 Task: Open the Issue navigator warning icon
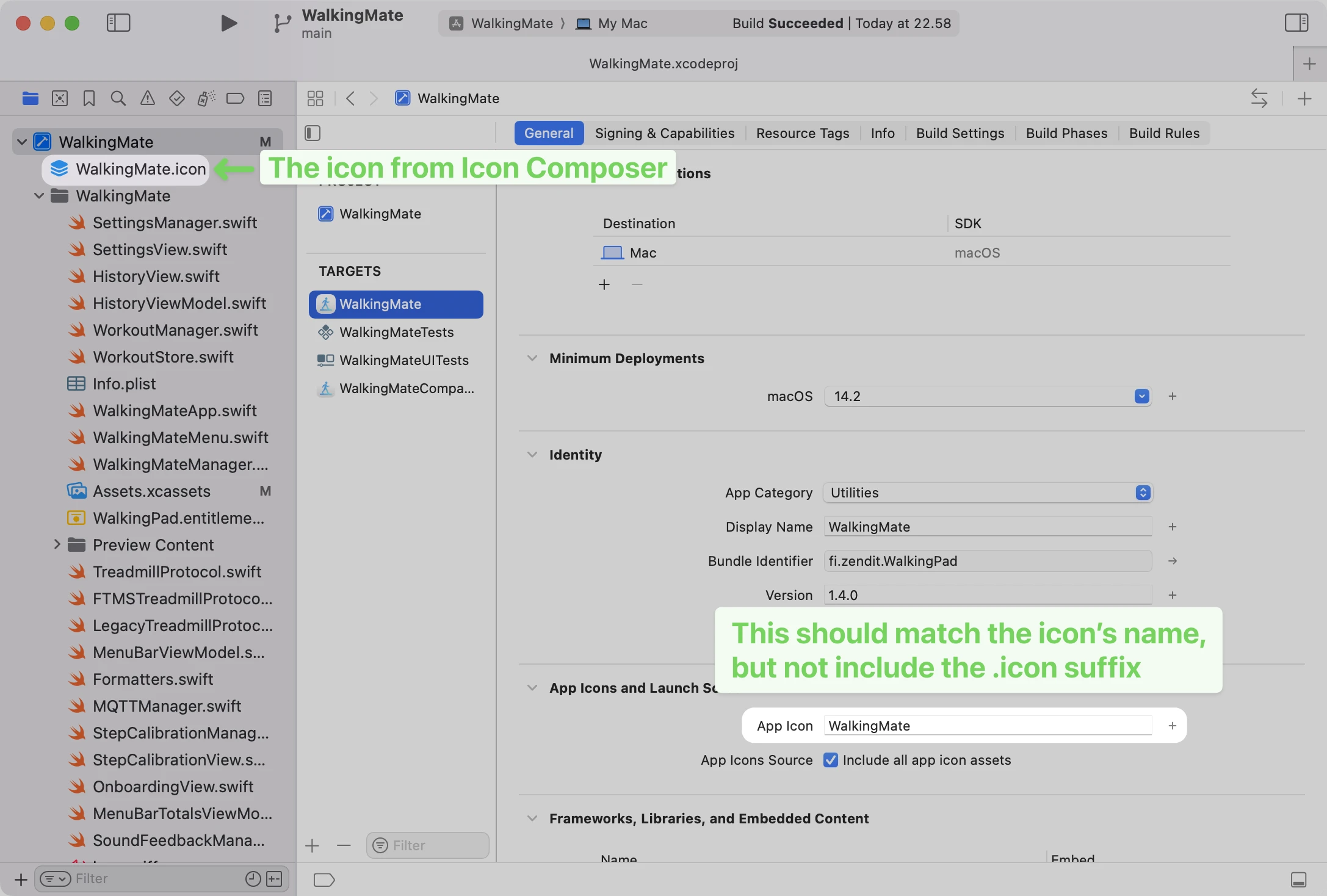[x=148, y=98]
